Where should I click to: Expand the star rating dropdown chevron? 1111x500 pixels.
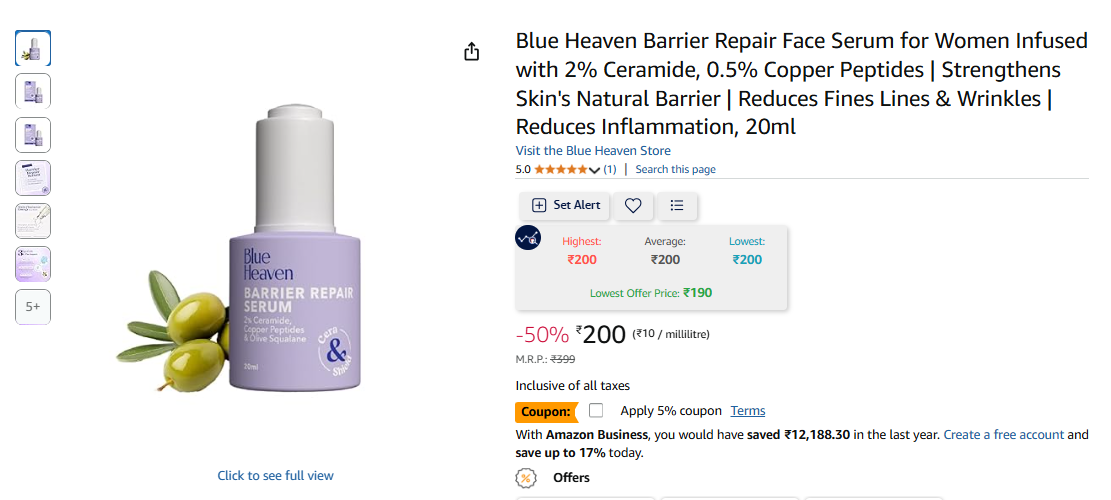(594, 170)
